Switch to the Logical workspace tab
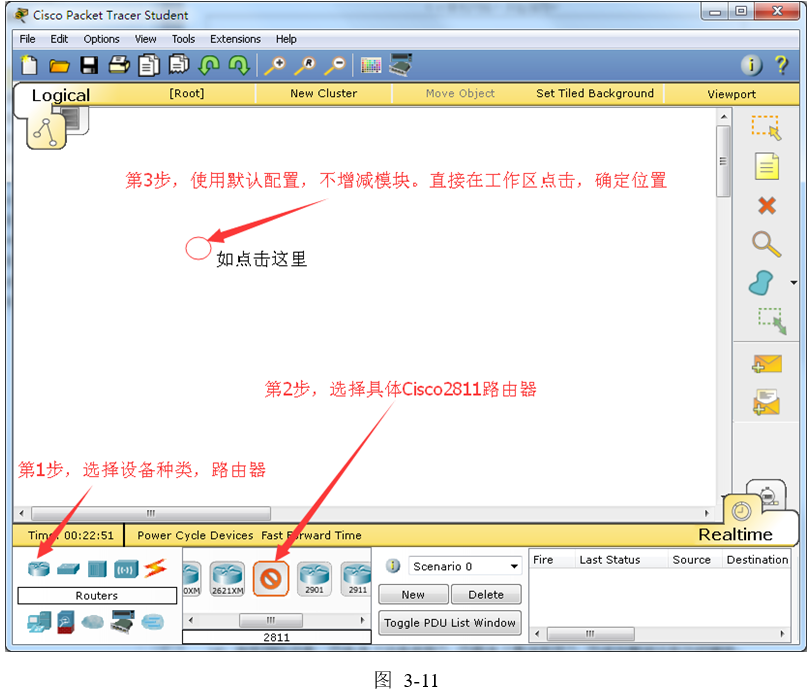The height and width of the screenshot is (691, 812). (x=60, y=96)
